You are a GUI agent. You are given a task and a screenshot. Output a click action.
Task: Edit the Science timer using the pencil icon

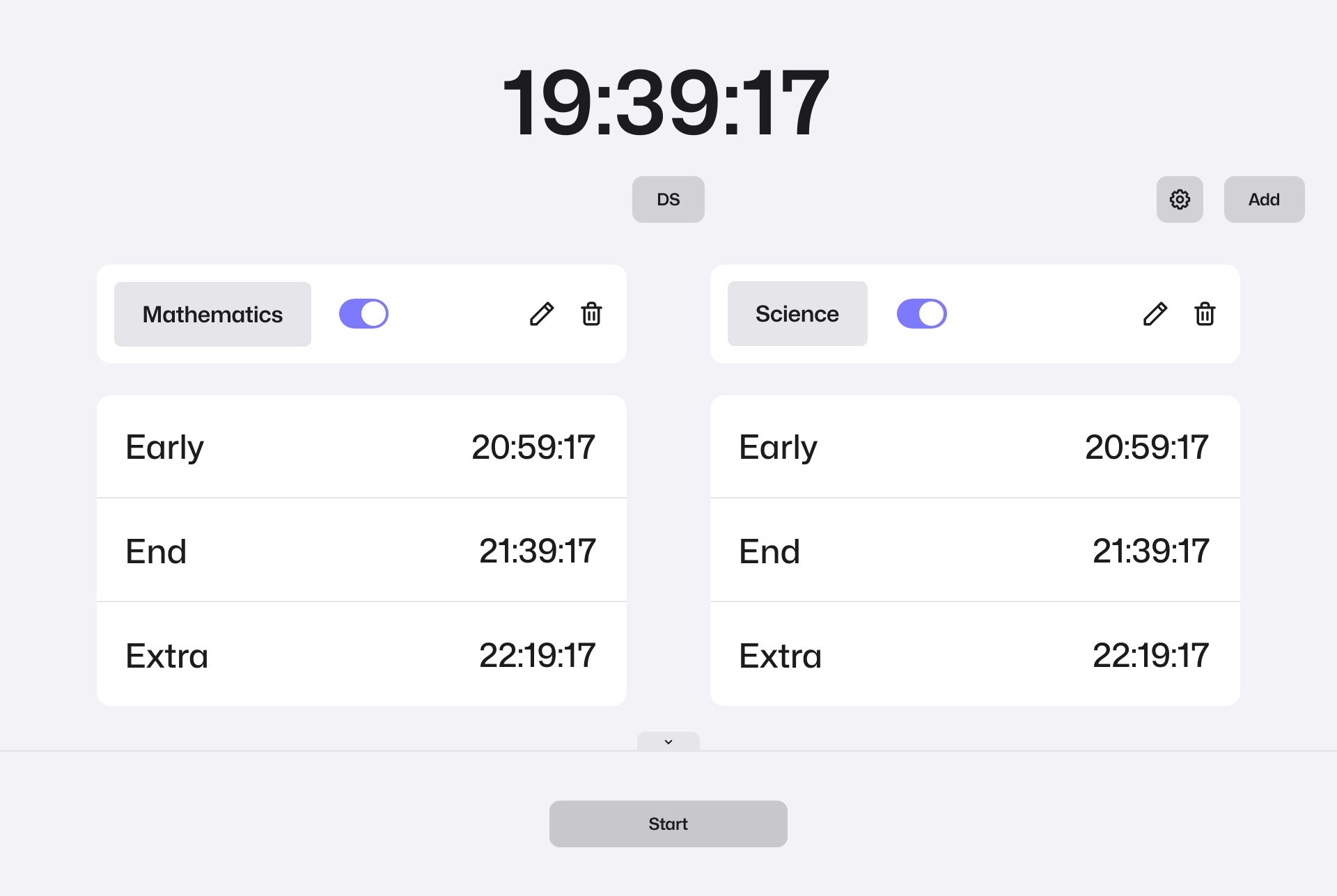(x=1155, y=314)
